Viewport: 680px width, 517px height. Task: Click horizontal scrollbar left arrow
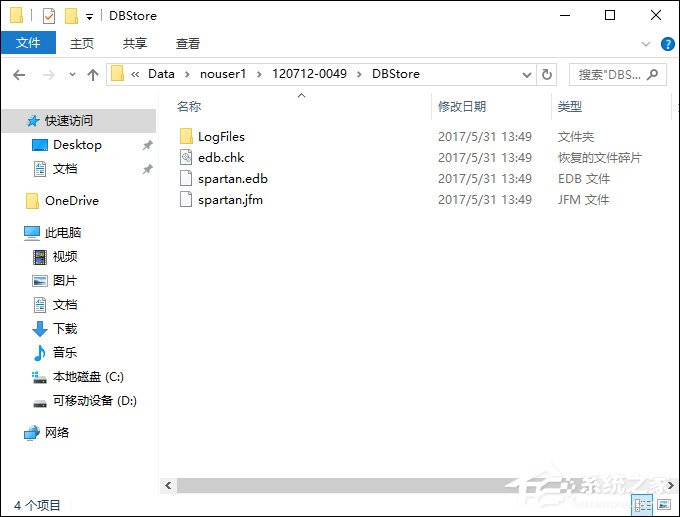pyautogui.click(x=168, y=486)
